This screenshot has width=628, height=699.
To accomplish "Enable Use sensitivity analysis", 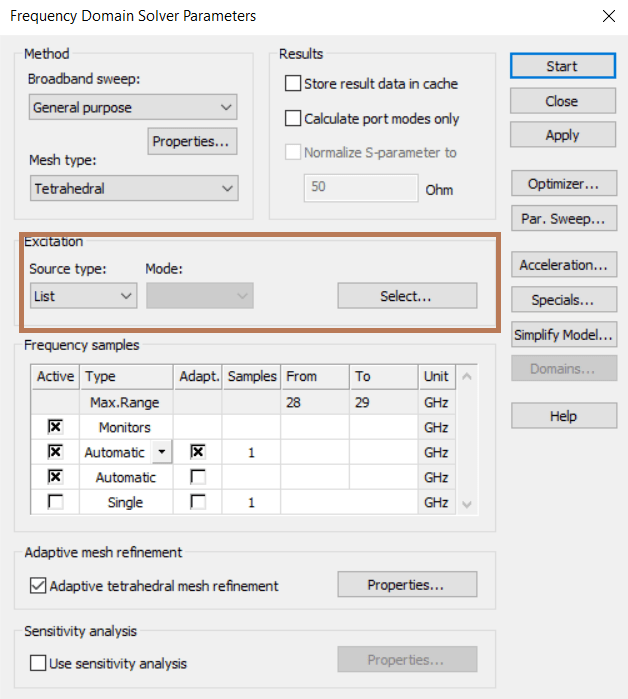I will click(39, 663).
